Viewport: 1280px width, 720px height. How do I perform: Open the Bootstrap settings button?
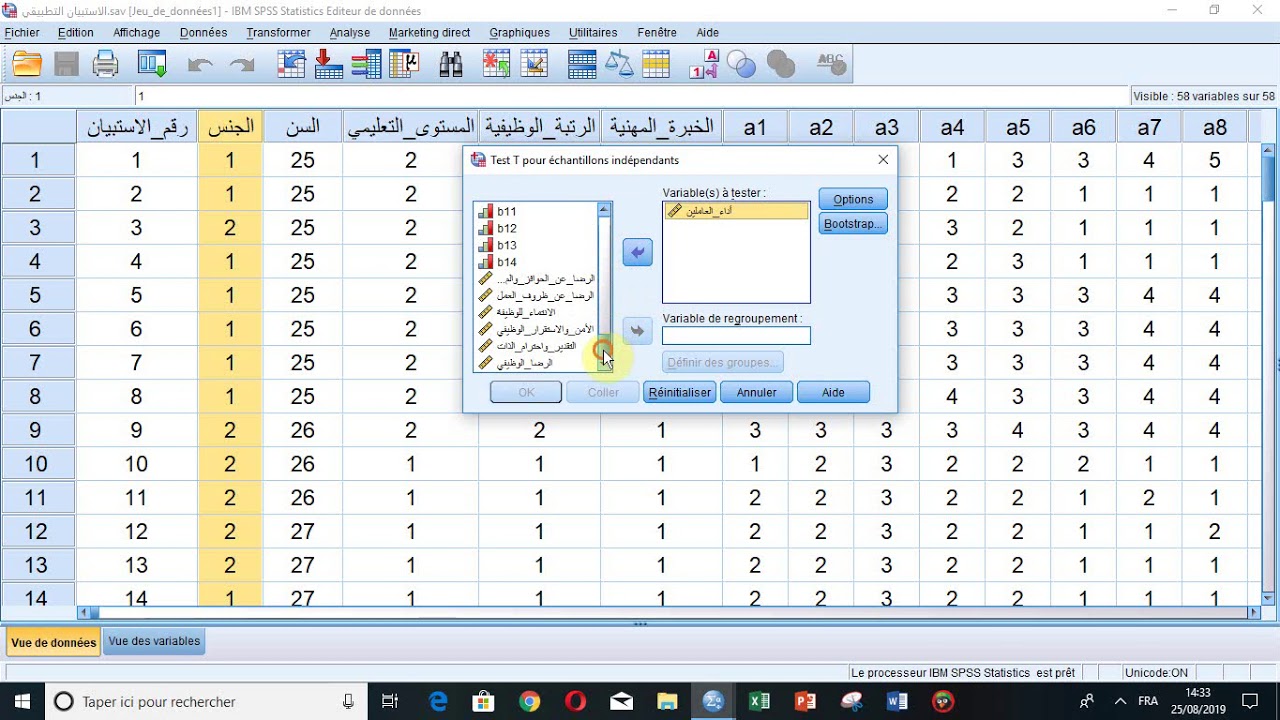[853, 224]
